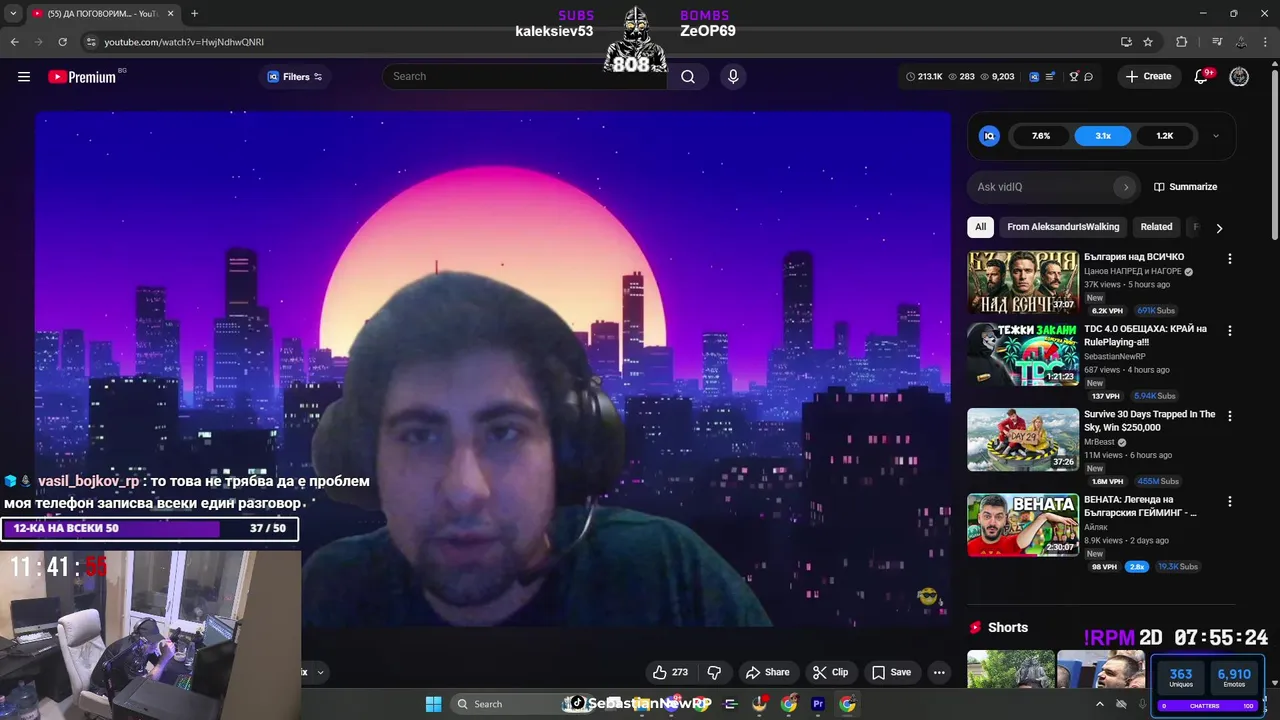
Task: Open Chrome extensions puzzle icon
Action: pos(1182,42)
